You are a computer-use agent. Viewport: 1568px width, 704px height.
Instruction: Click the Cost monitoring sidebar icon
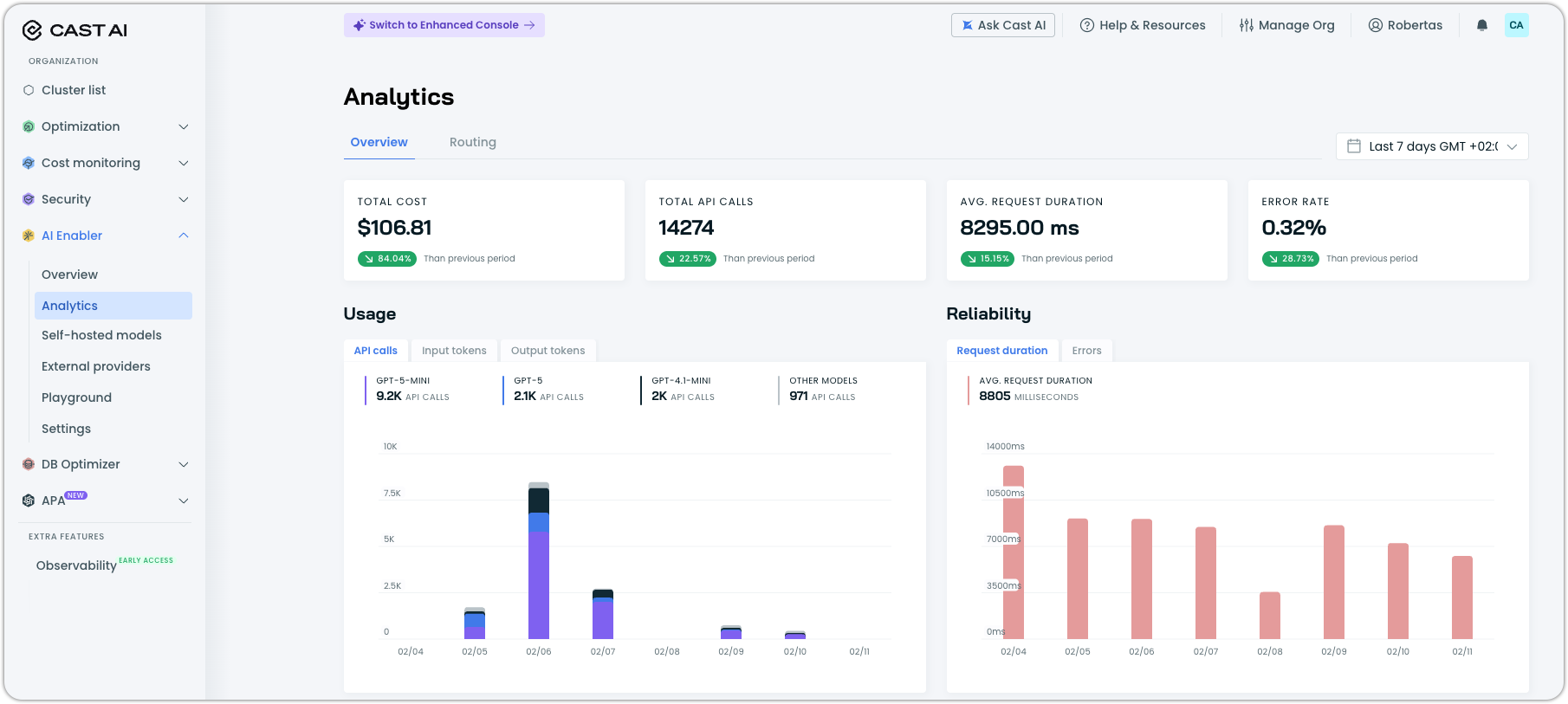[x=29, y=163]
